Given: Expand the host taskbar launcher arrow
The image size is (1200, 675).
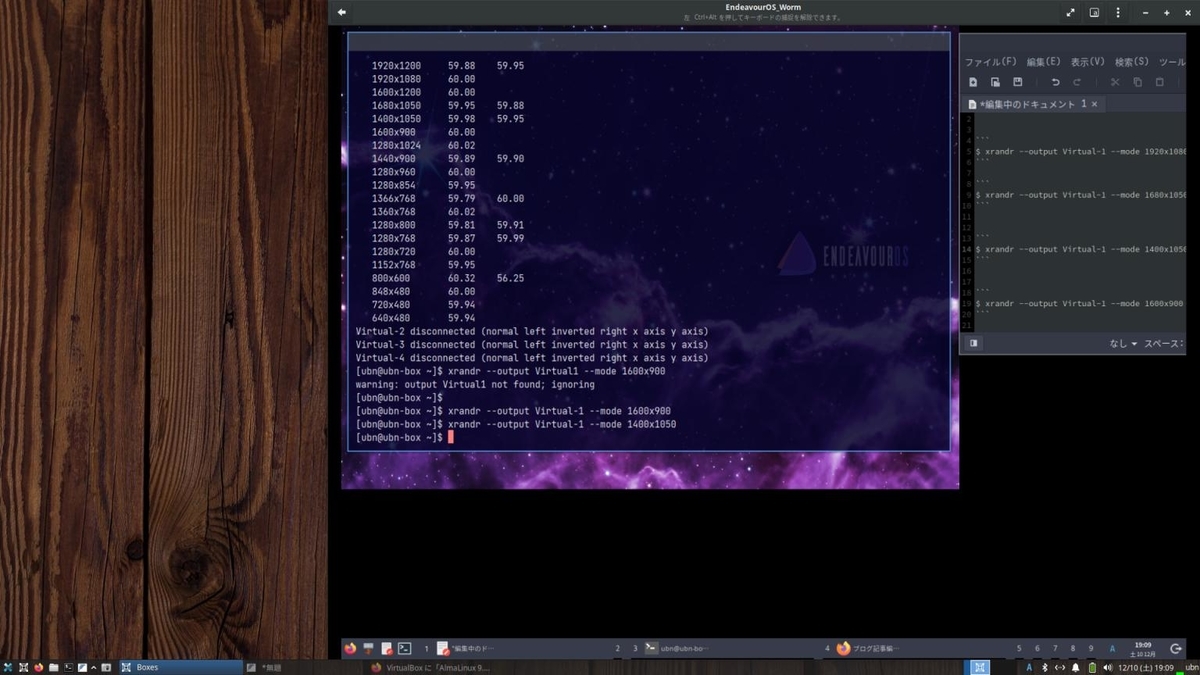Looking at the screenshot, I should click(94, 667).
